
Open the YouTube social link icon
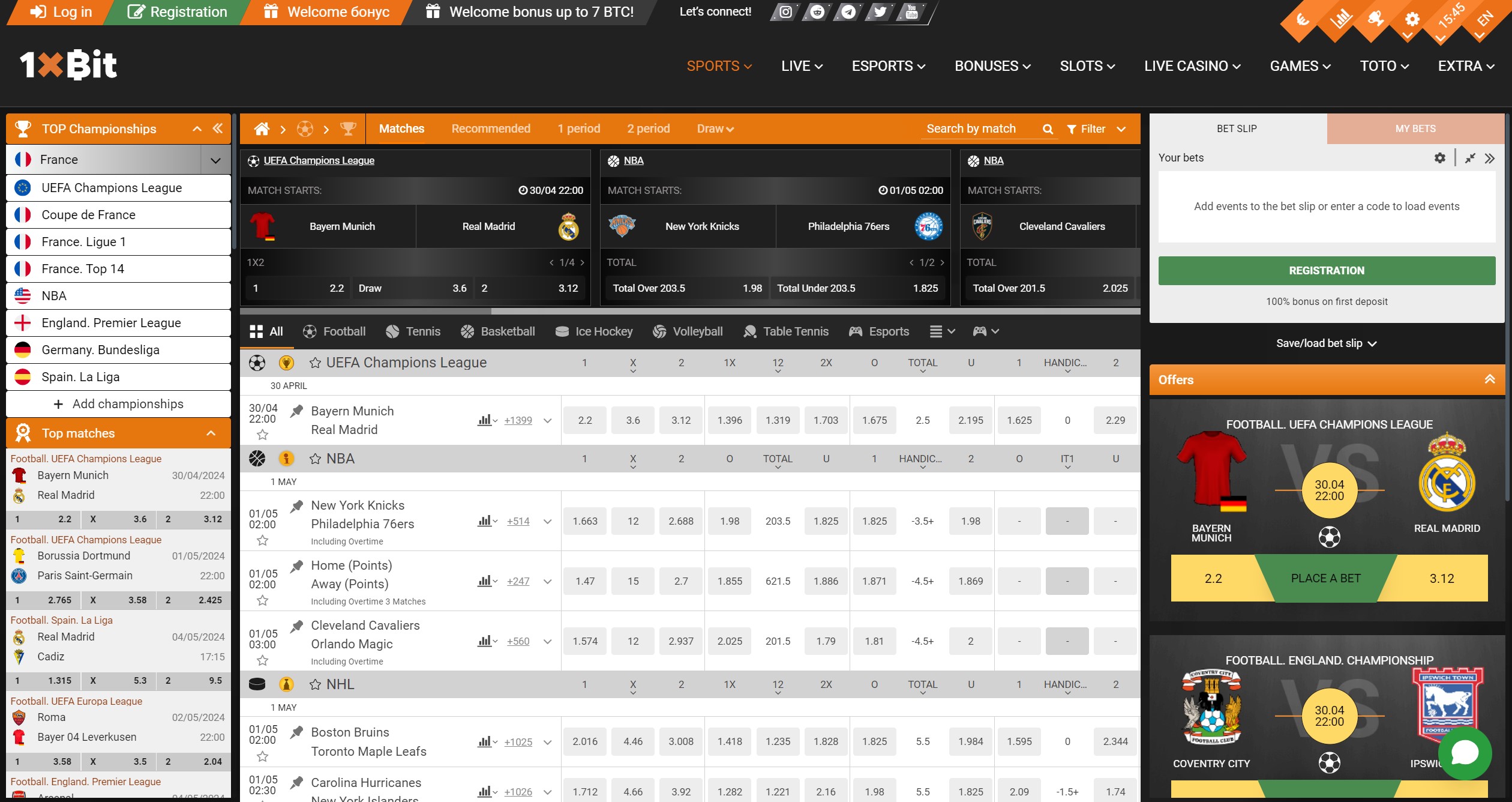click(x=912, y=12)
